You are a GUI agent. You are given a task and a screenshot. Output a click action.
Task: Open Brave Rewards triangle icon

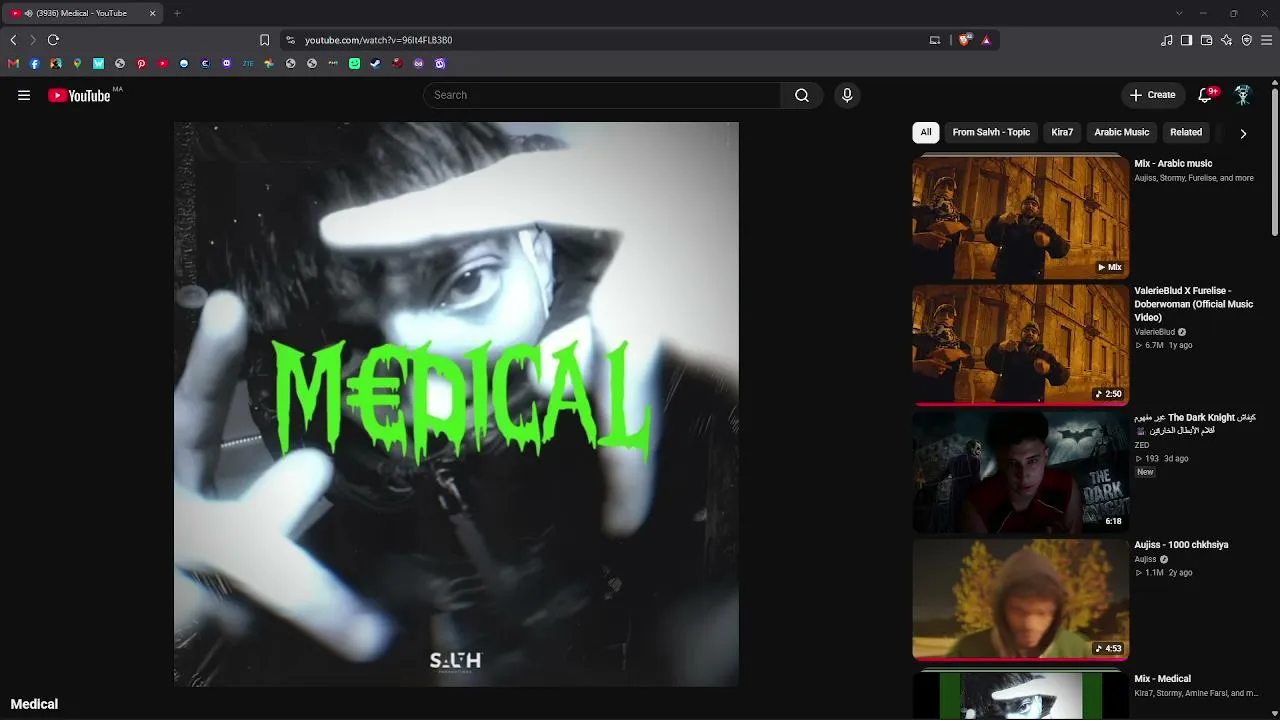tap(986, 40)
